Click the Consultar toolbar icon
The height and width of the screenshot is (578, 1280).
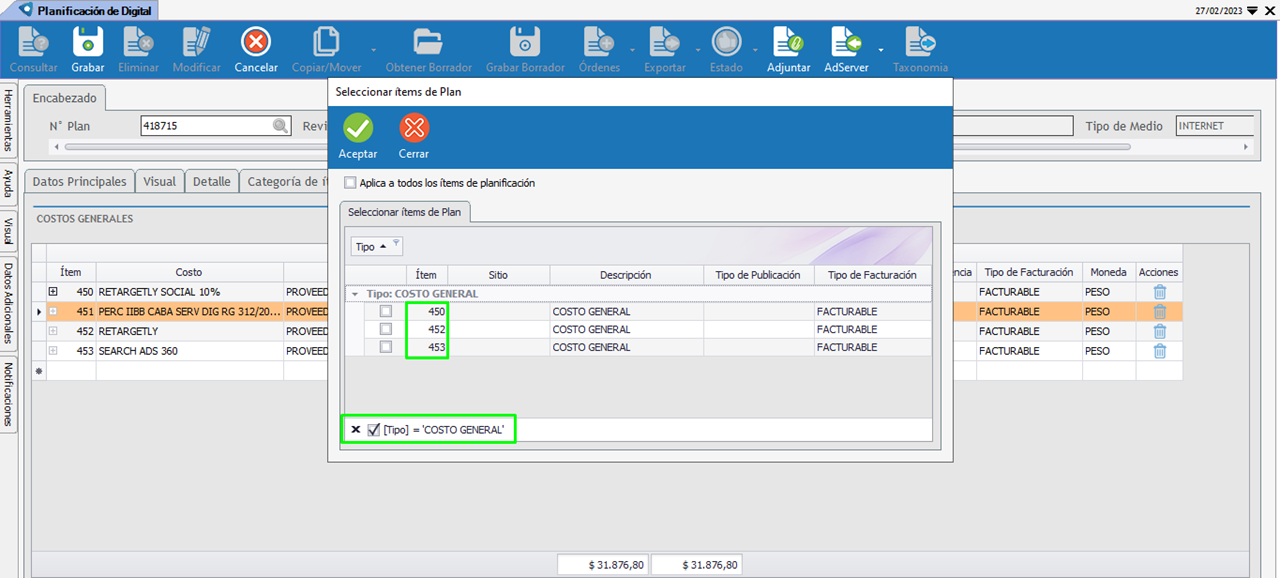pos(34,42)
